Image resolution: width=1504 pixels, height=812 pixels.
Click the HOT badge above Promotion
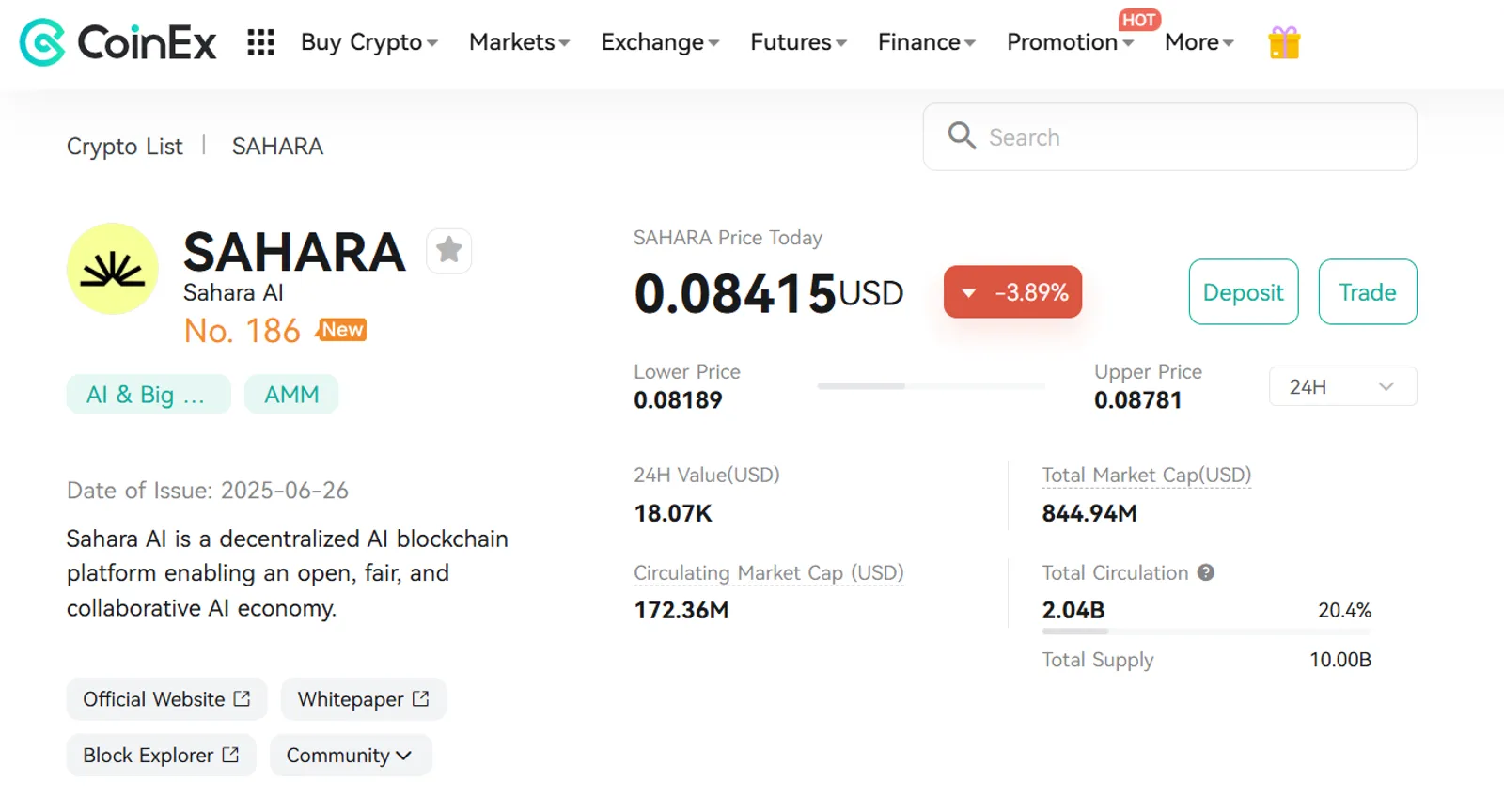point(1138,20)
